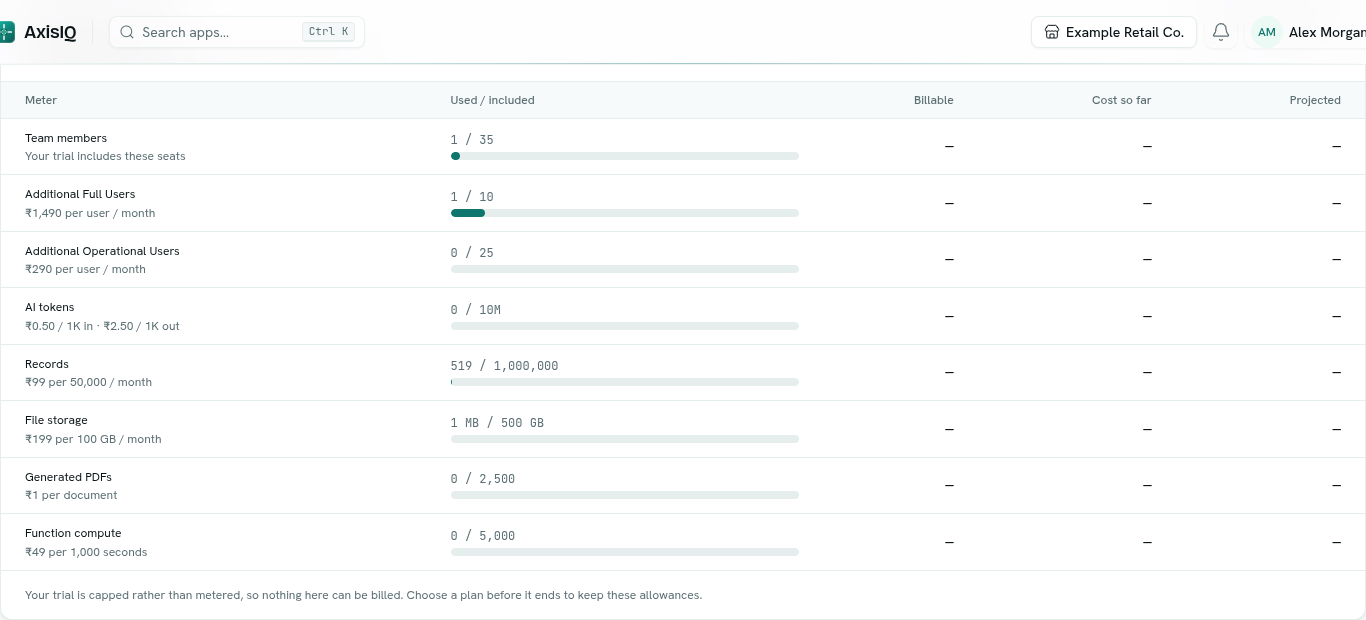Click the 1 / 10 usage value
This screenshot has width=1366, height=620.
click(x=472, y=197)
